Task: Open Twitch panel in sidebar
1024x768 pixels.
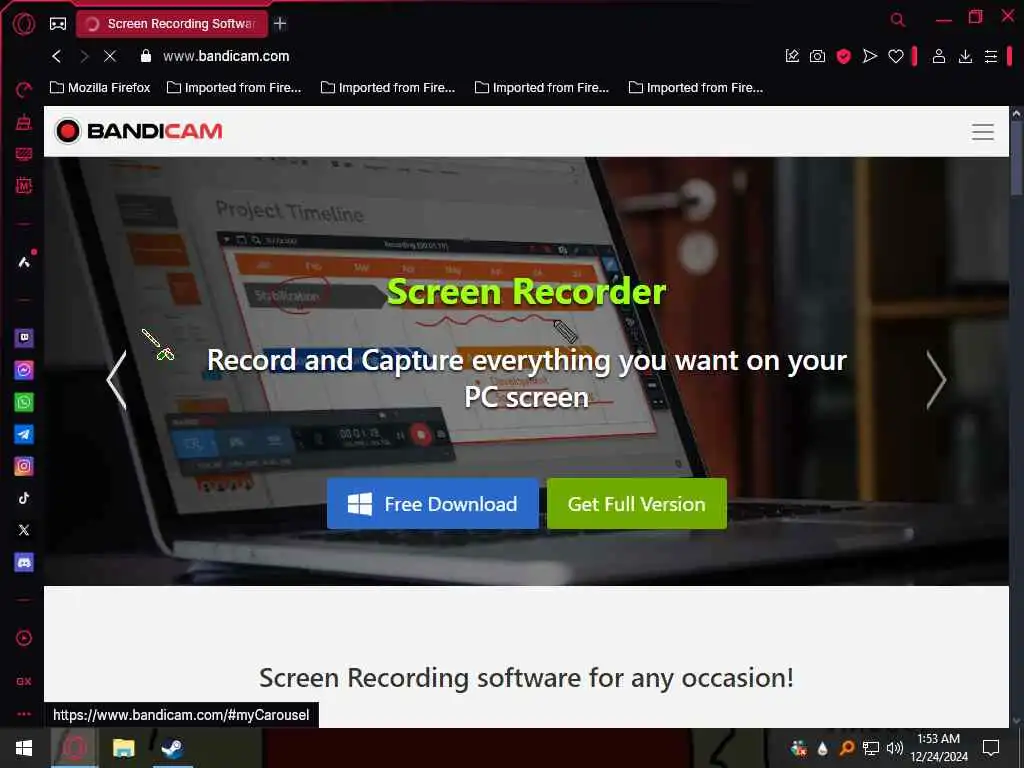Action: [x=24, y=338]
